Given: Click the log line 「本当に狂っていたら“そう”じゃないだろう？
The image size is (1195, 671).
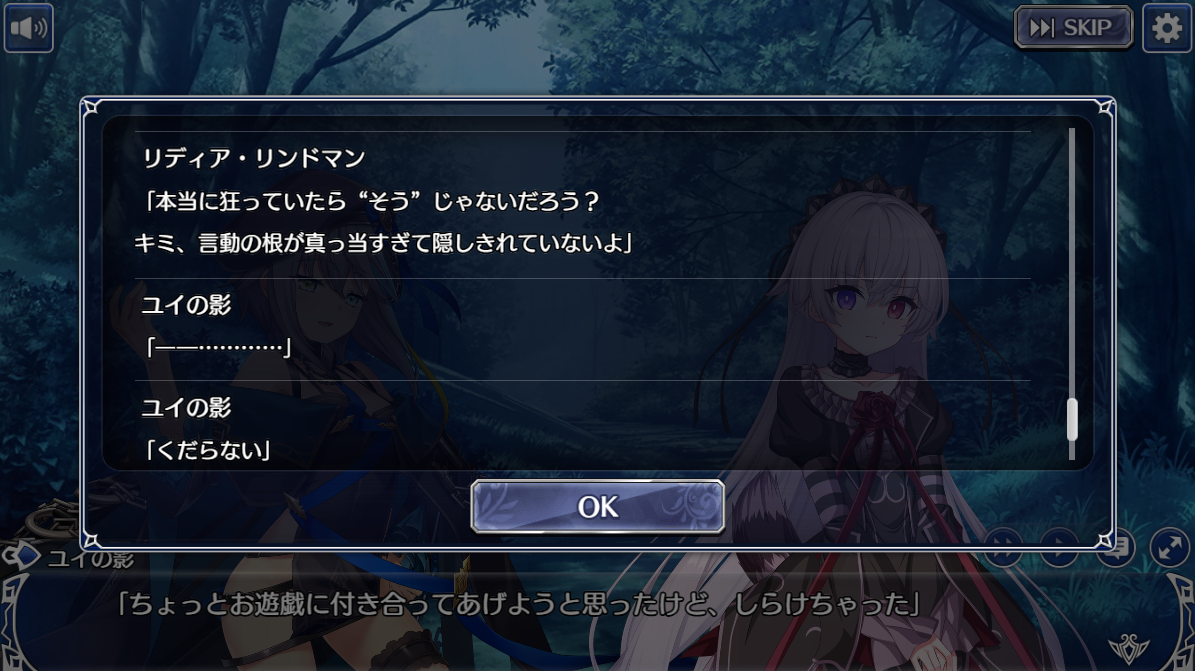Looking at the screenshot, I should click(x=371, y=201).
